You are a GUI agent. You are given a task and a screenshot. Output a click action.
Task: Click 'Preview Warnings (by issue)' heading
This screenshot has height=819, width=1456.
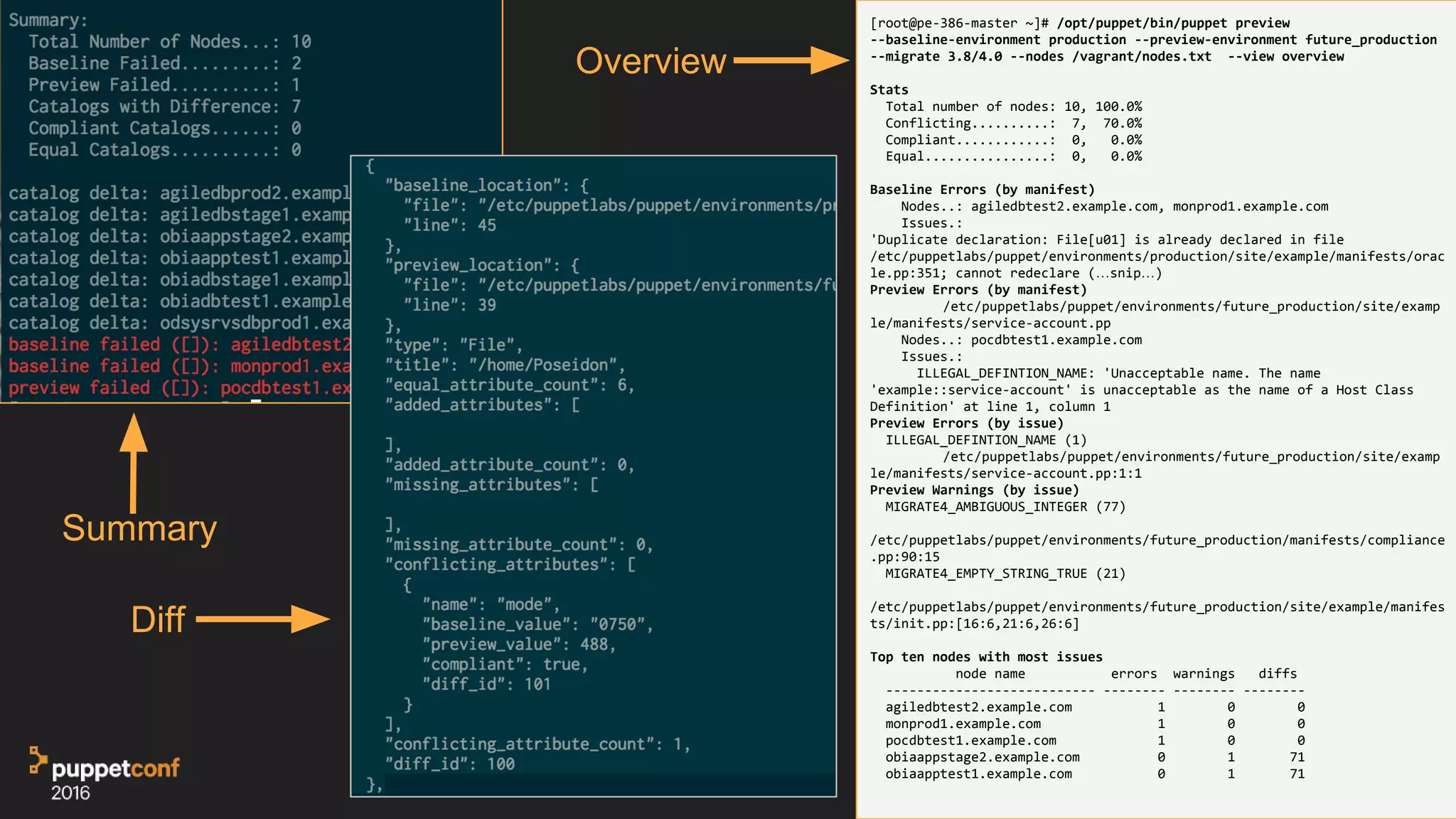975,491
